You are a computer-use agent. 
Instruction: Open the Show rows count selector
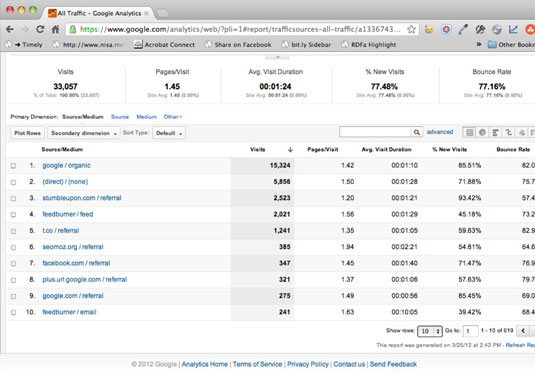click(430, 331)
